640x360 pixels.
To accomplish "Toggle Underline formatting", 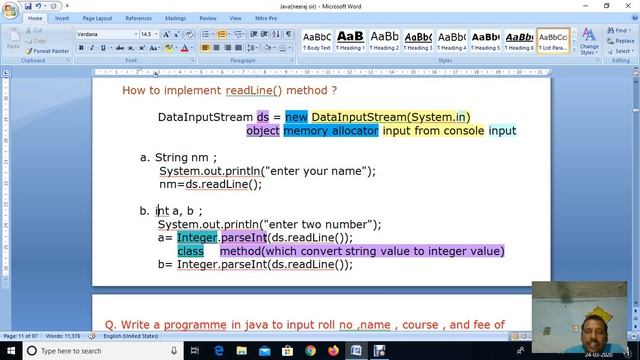I will coord(103,48).
